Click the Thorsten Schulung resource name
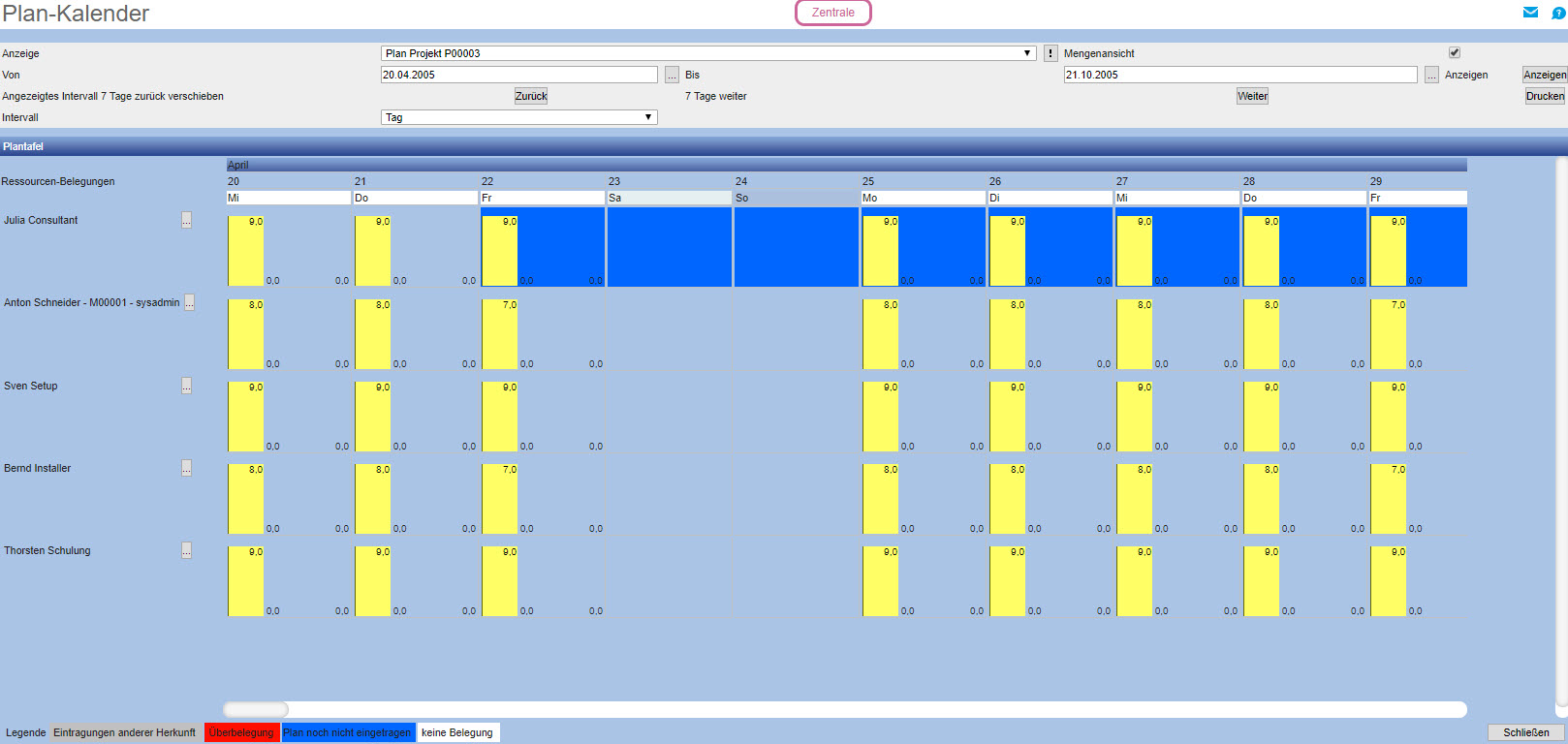Image resolution: width=1568 pixels, height=744 pixels. (x=47, y=550)
